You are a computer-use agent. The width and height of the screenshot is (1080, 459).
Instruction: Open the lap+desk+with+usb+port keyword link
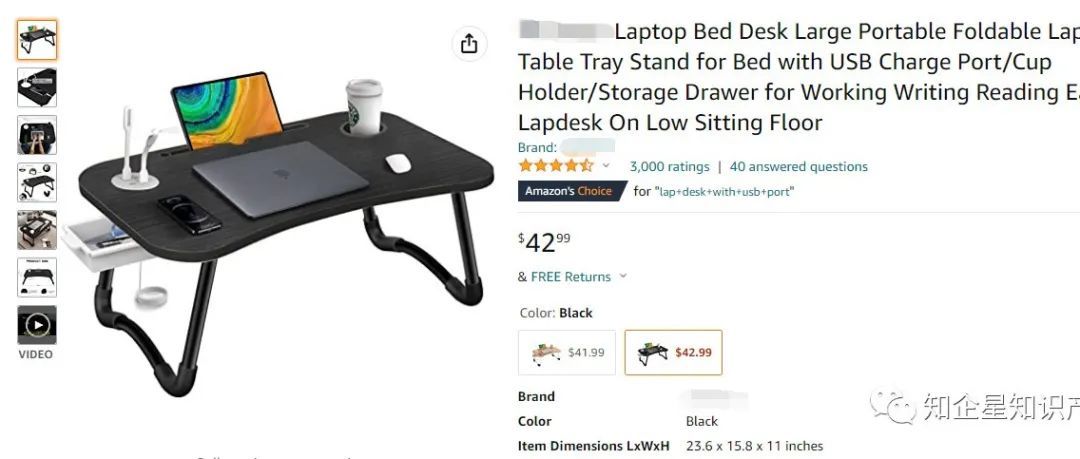(724, 192)
